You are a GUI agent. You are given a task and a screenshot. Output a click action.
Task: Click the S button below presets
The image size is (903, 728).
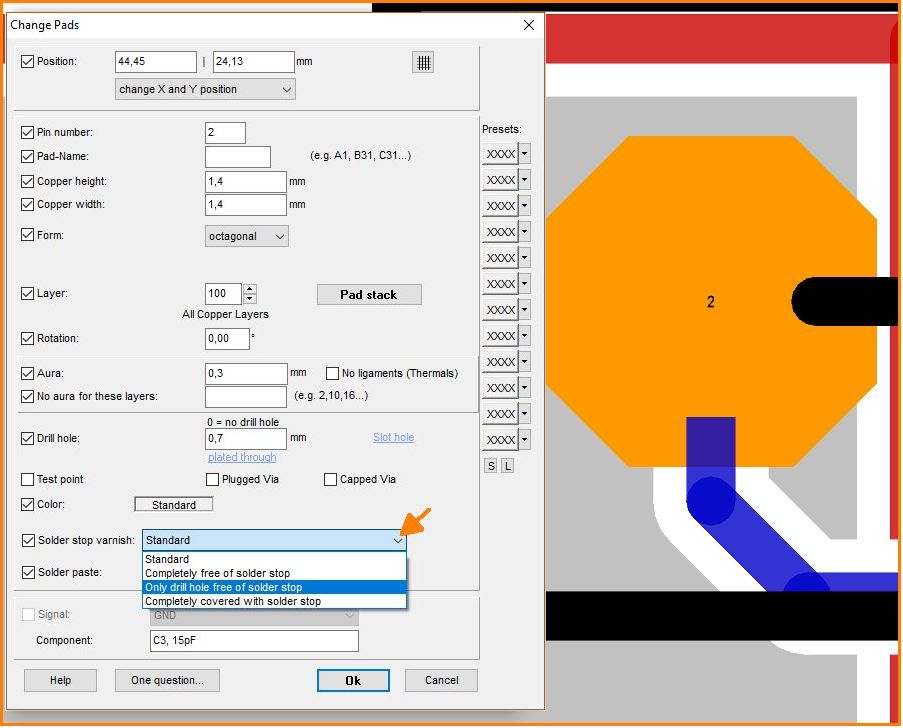(x=491, y=466)
